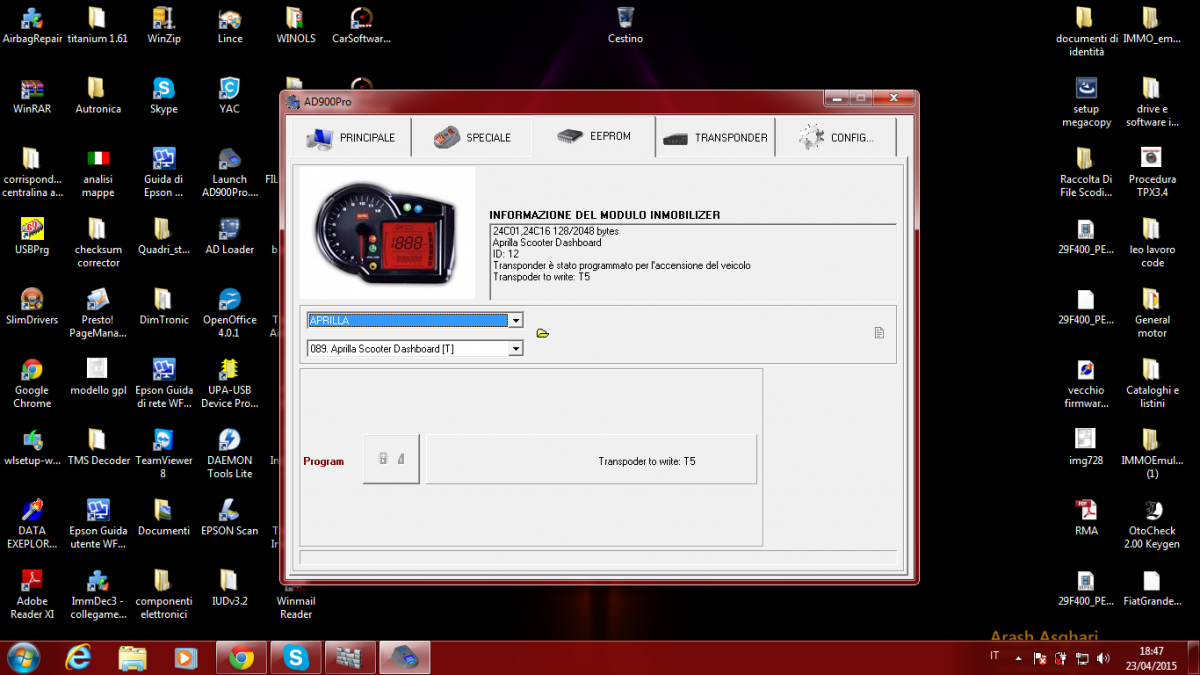This screenshot has height=675, width=1200.
Task: Click the wide 'Transpoder to write: T5' button
Action: [591, 460]
